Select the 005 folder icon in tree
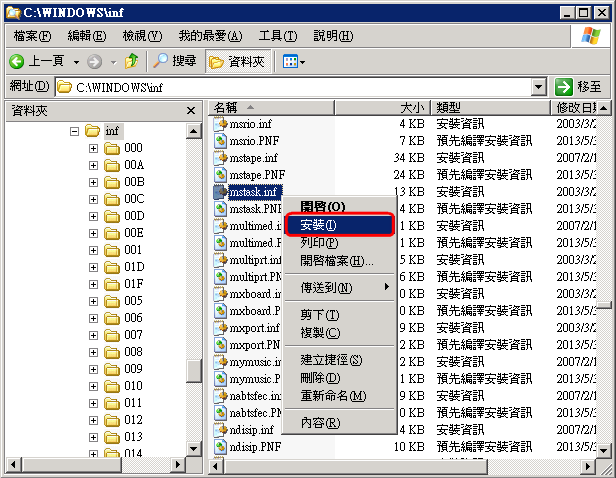 point(112,301)
